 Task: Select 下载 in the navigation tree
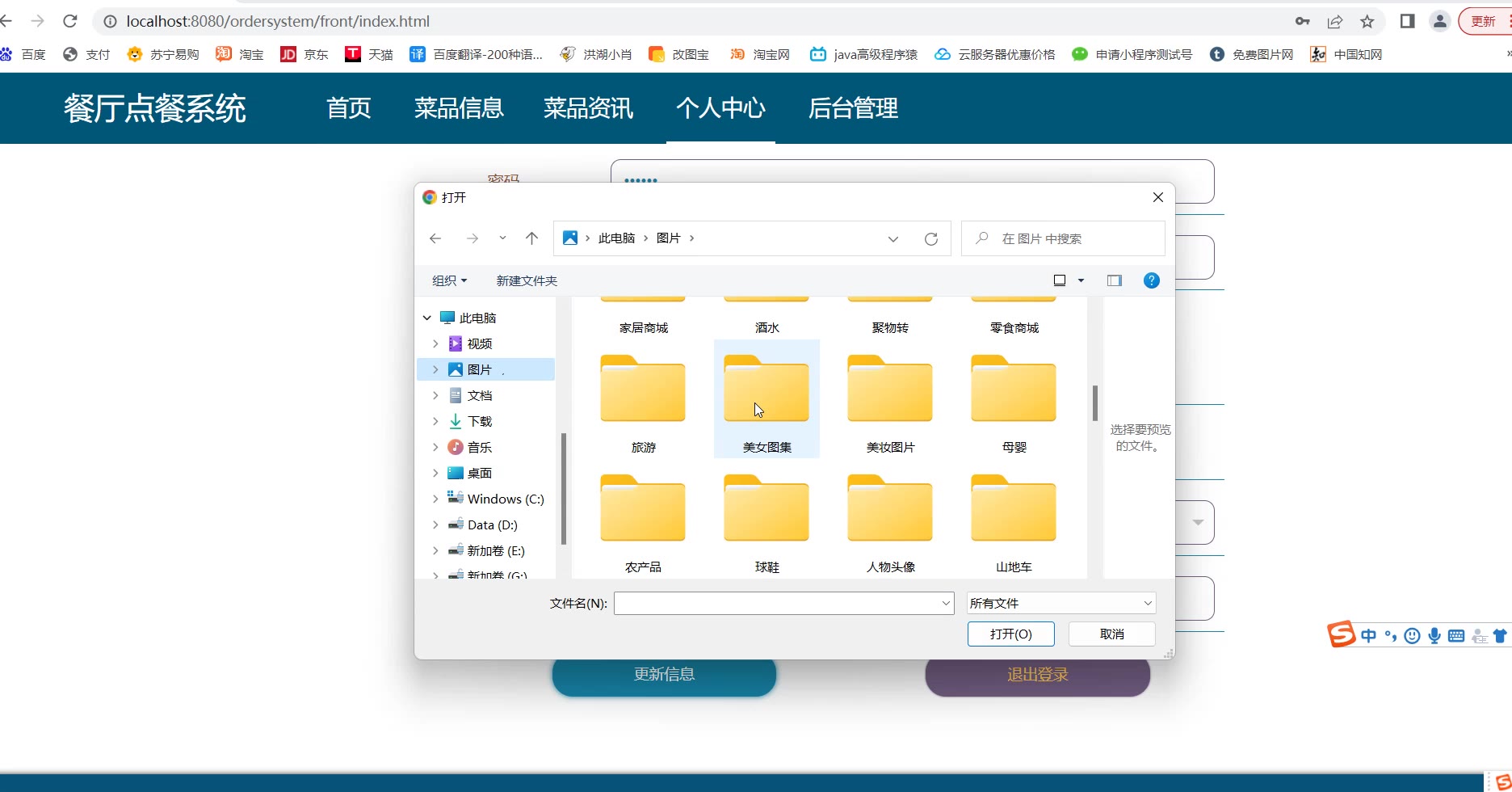pos(480,422)
